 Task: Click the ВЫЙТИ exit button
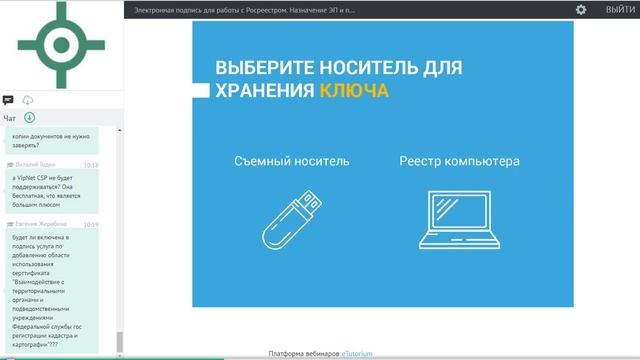coord(620,9)
